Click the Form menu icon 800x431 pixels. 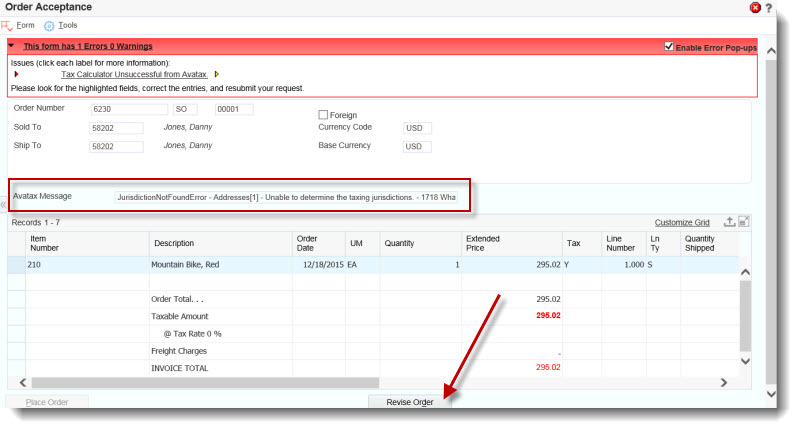coord(7,25)
